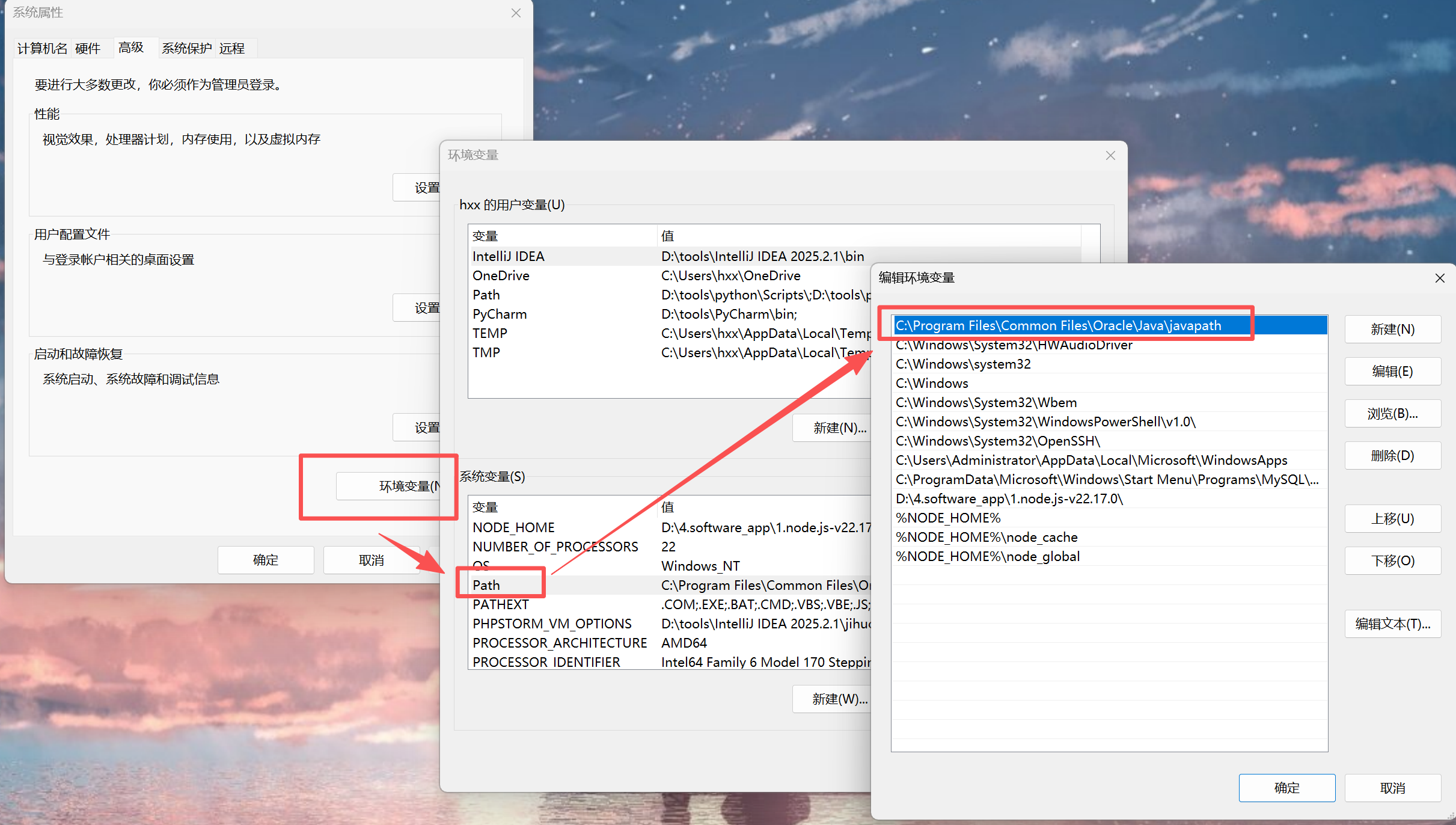1456x825 pixels.
Task: Select C:\Windows\System32\OpenSSH\ entry
Action: click(997, 441)
